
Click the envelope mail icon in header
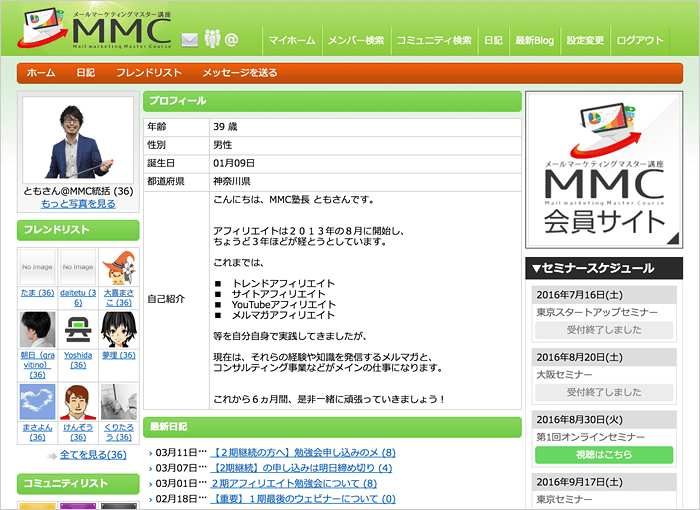point(190,40)
